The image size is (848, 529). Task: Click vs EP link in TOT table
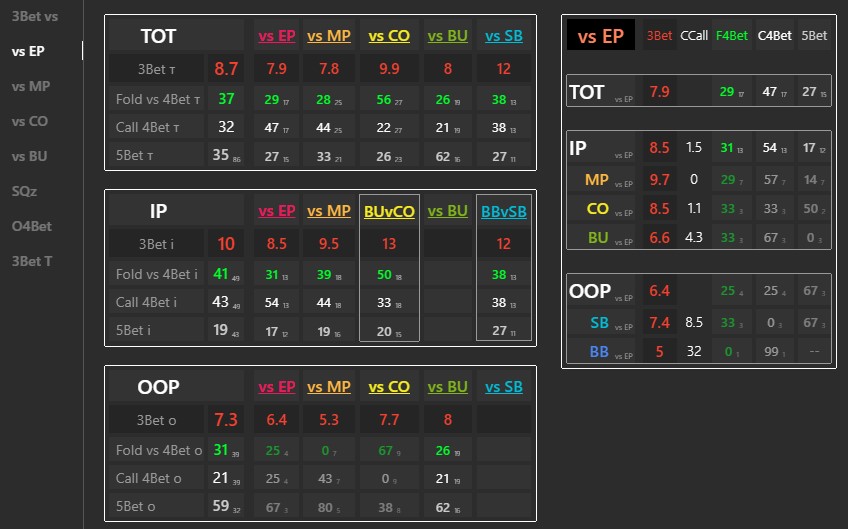tap(277, 36)
